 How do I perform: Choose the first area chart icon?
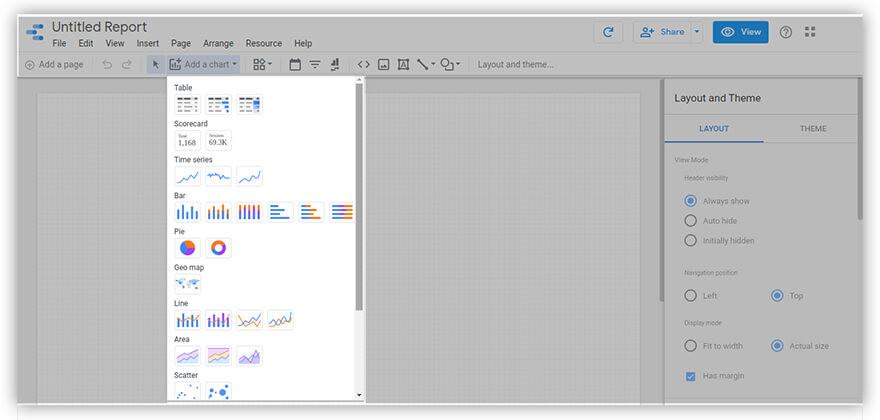pos(187,356)
